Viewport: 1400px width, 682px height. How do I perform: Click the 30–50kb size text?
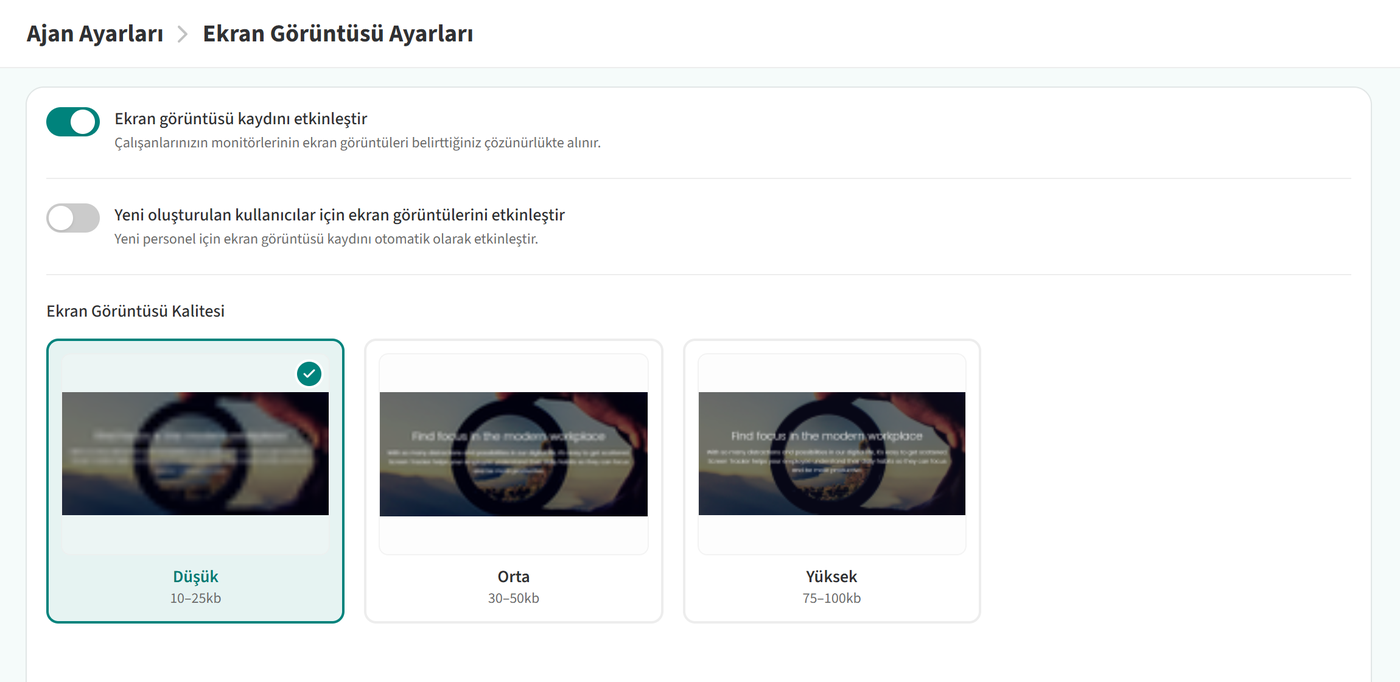pos(513,598)
